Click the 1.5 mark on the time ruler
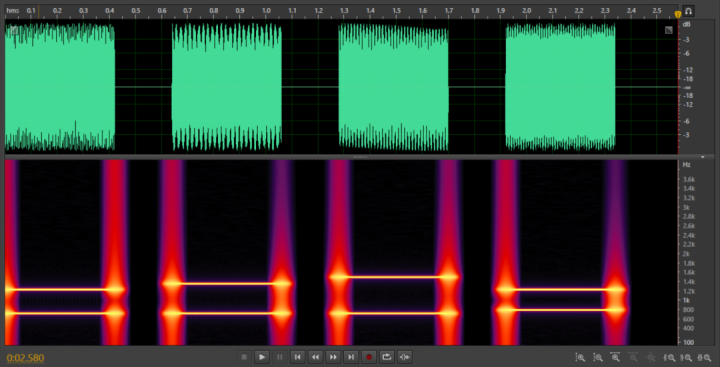Screen dimensions: 720x367 point(397,10)
